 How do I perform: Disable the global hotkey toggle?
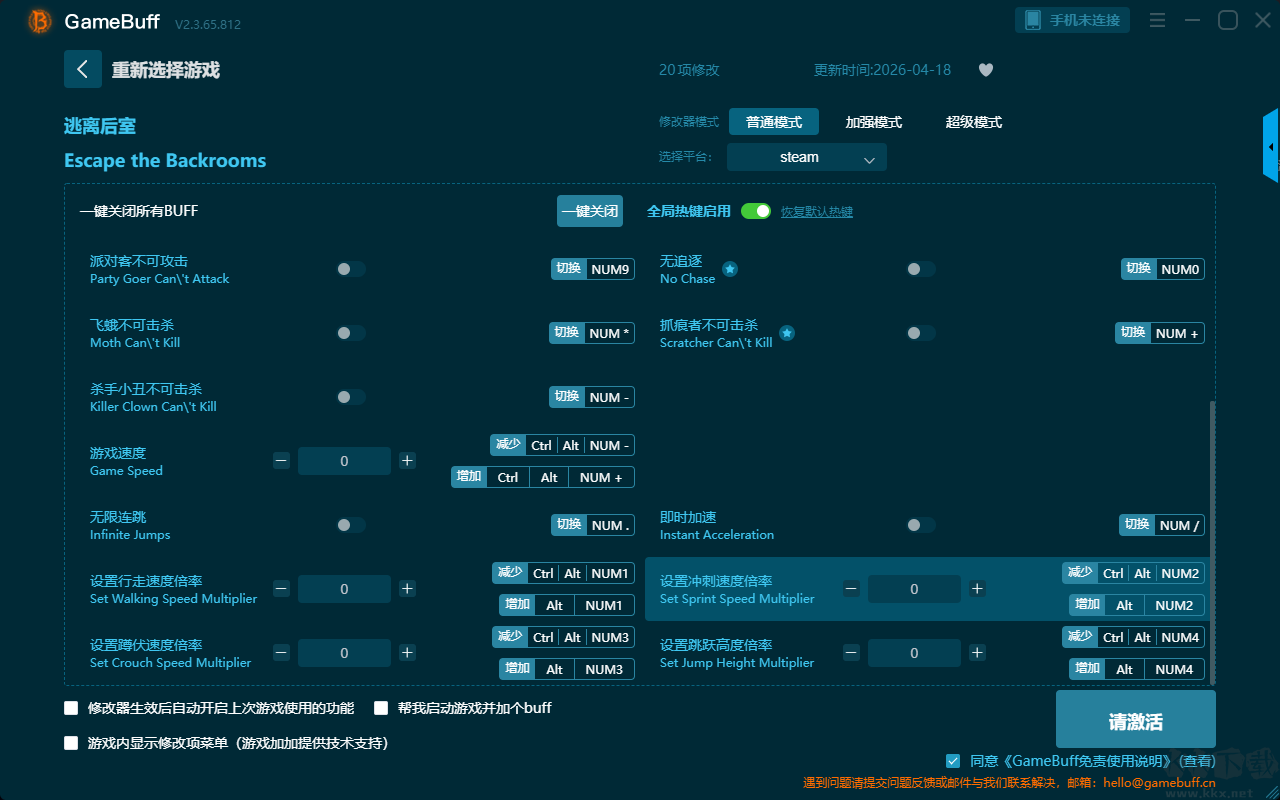point(756,211)
